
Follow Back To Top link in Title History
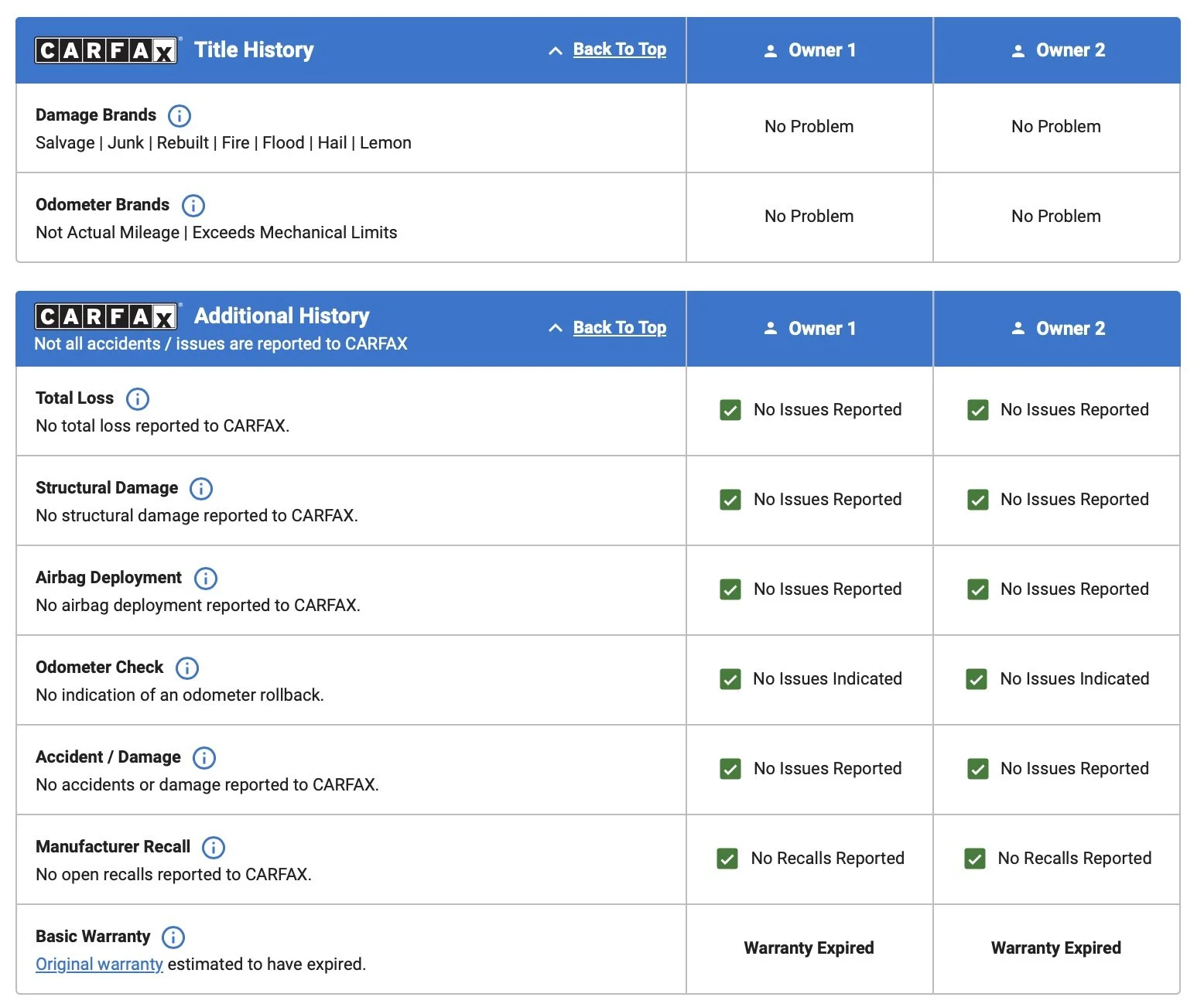coord(620,50)
